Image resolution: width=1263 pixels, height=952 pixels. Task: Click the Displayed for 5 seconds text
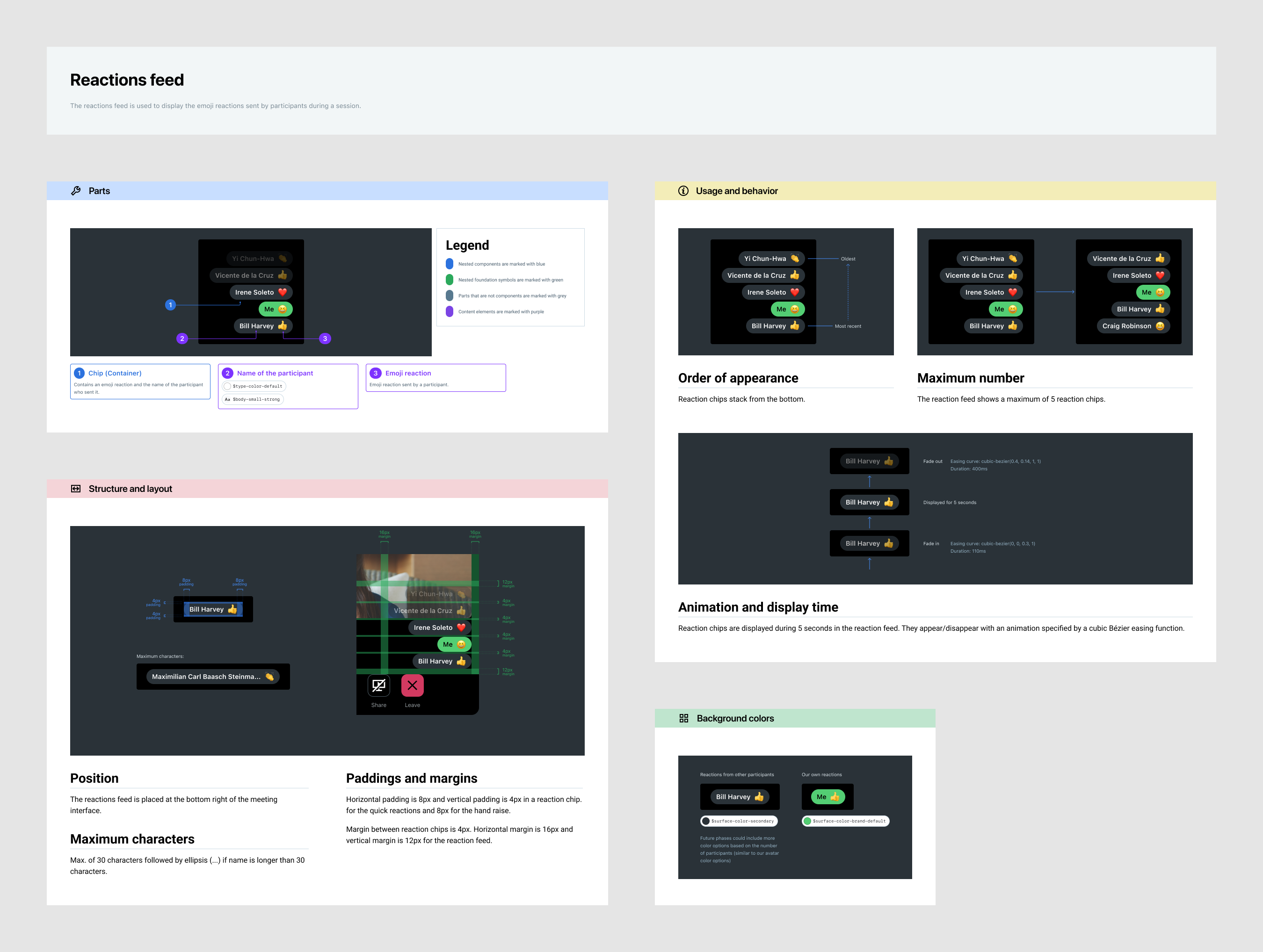[x=949, y=502]
